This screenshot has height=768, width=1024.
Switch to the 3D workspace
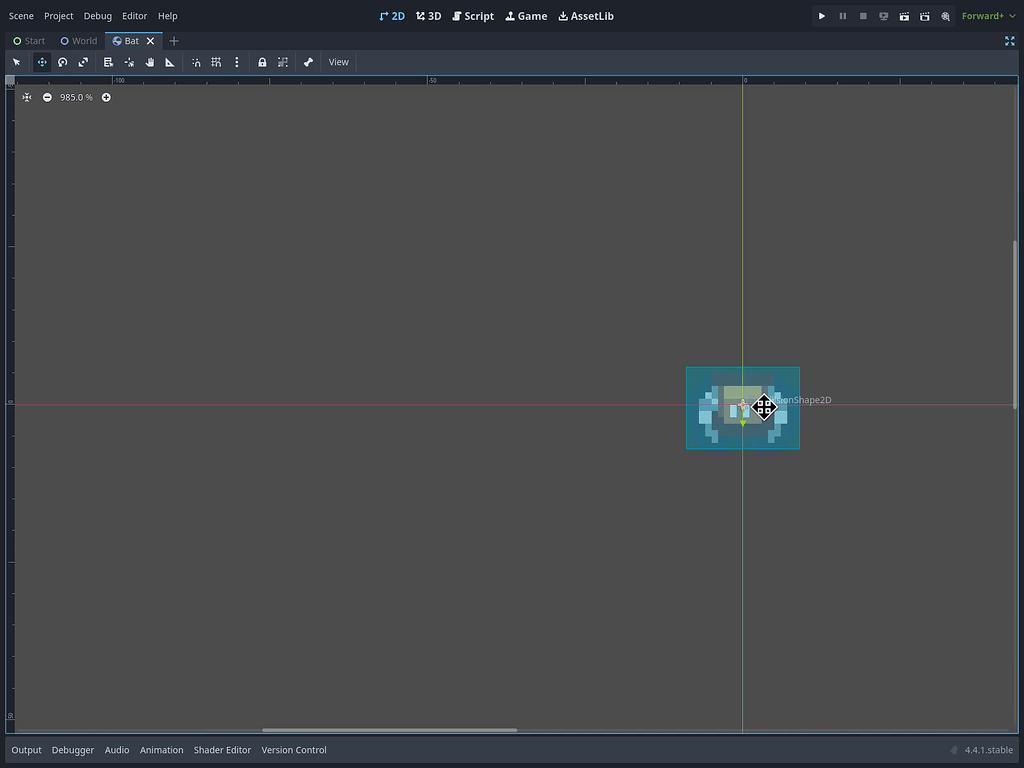point(428,16)
